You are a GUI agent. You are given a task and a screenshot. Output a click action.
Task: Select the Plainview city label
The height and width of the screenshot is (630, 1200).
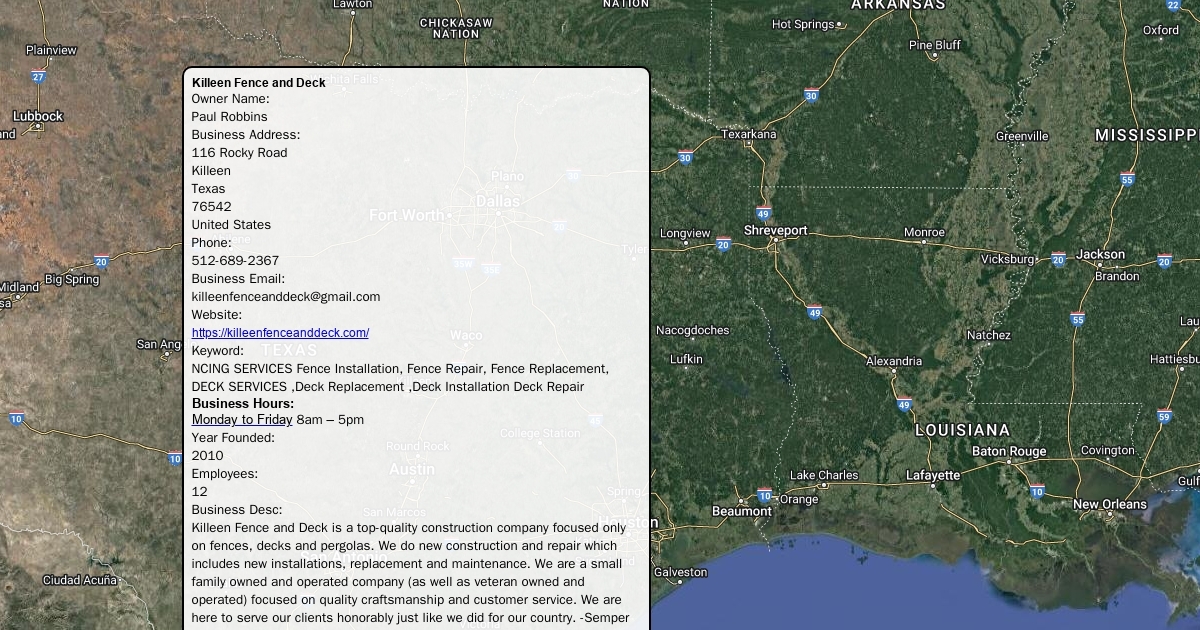51,50
